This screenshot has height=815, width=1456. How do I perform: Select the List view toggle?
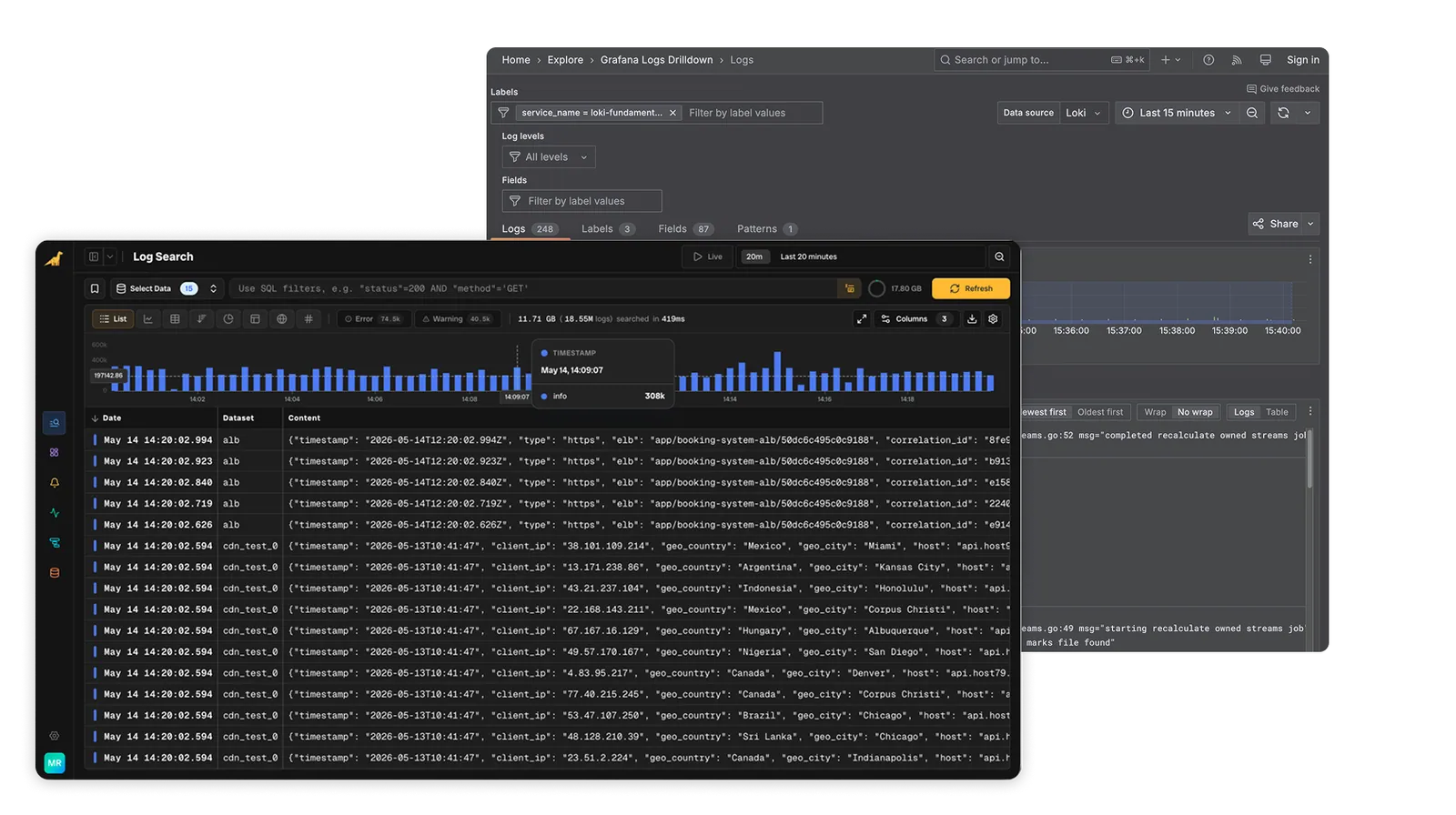pos(114,319)
